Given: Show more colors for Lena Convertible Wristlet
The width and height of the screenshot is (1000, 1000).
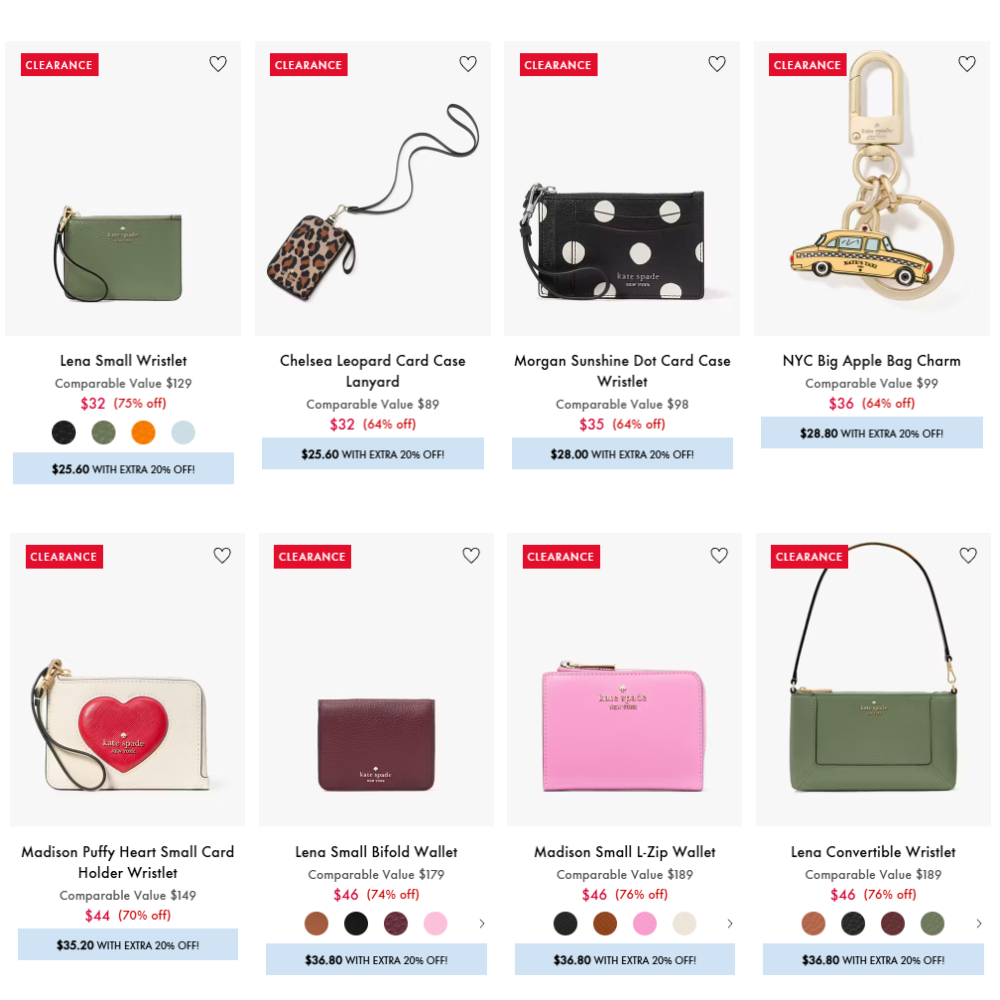Looking at the screenshot, I should [x=978, y=923].
